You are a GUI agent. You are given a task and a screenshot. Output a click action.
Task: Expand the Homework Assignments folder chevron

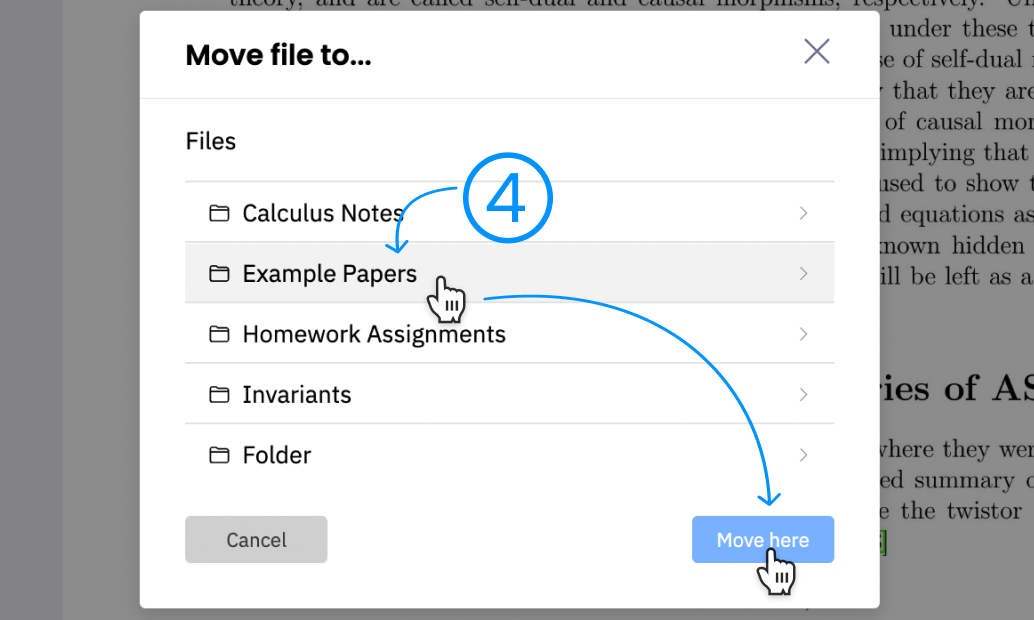coord(803,333)
